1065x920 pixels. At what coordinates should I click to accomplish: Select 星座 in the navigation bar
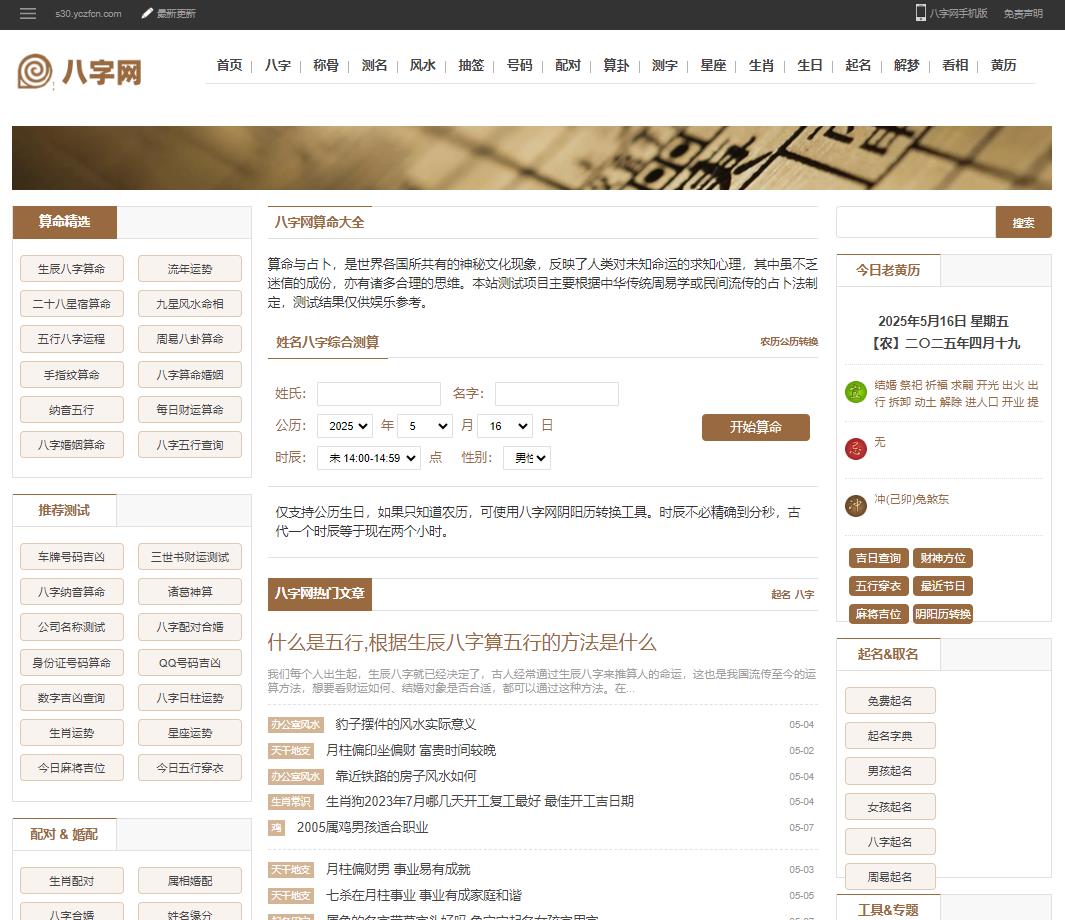(x=713, y=65)
